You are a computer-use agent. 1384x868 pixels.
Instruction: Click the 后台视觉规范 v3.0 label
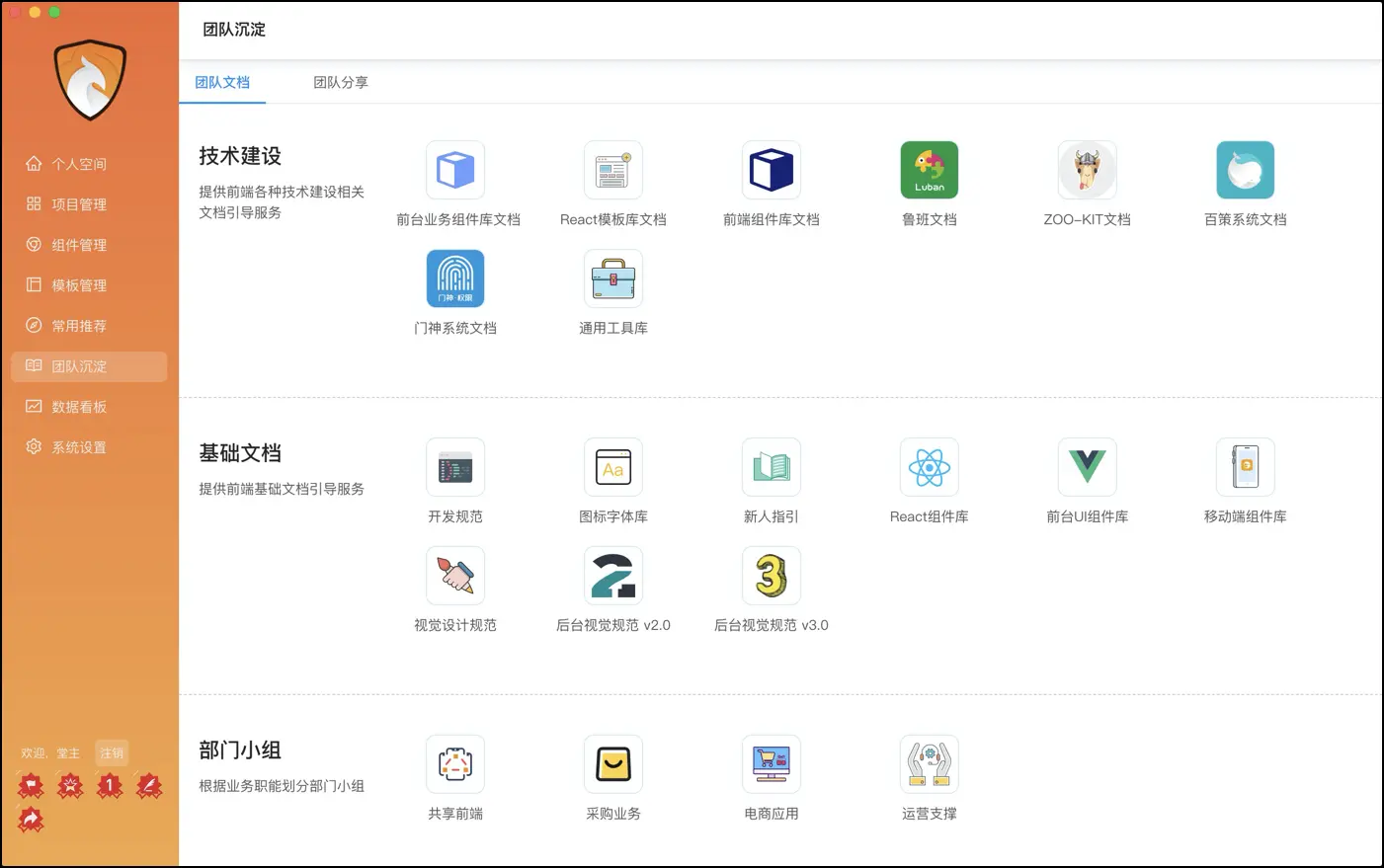point(772,626)
